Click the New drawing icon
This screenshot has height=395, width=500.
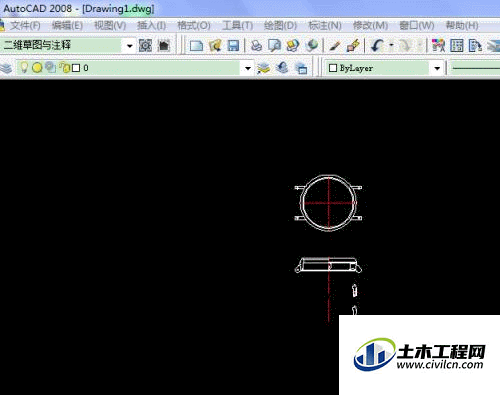(x=196, y=45)
